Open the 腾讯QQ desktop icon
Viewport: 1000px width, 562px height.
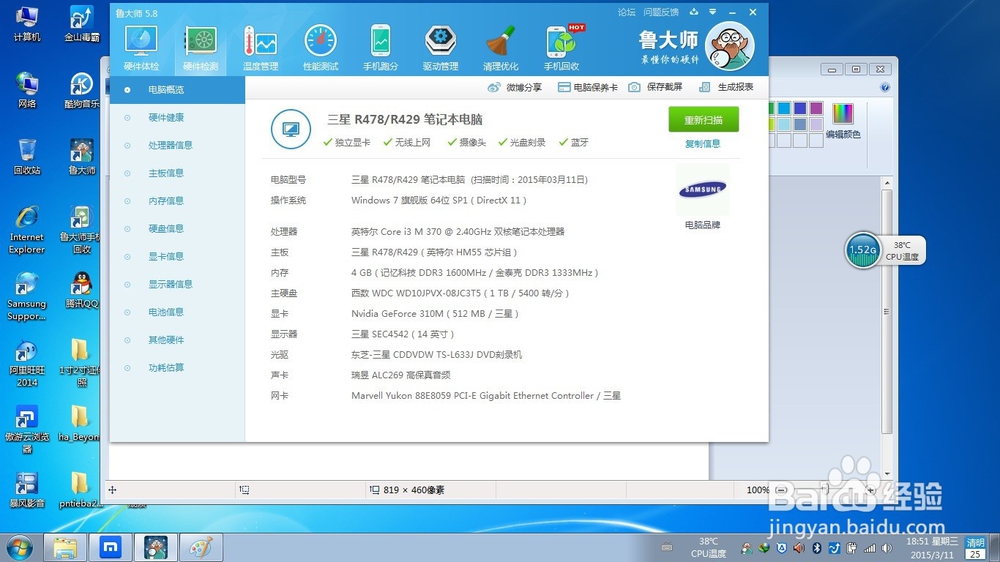pyautogui.click(x=82, y=290)
